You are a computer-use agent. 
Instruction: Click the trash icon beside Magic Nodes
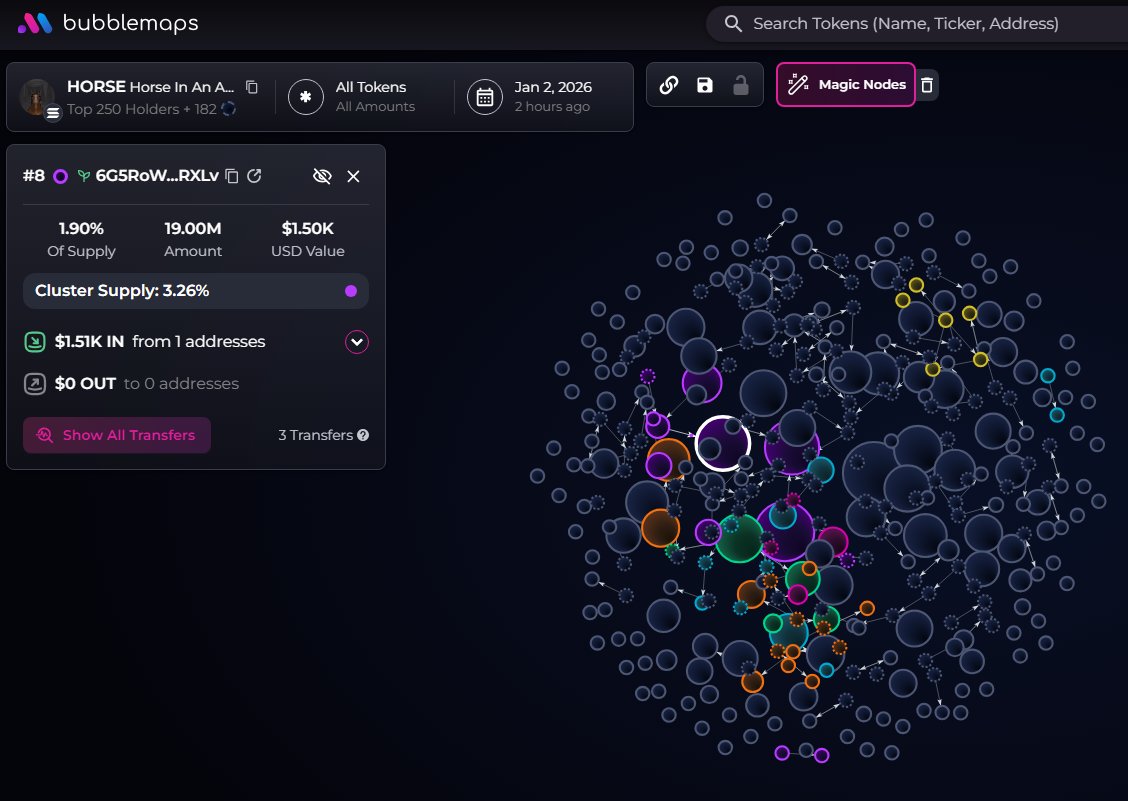tap(927, 85)
